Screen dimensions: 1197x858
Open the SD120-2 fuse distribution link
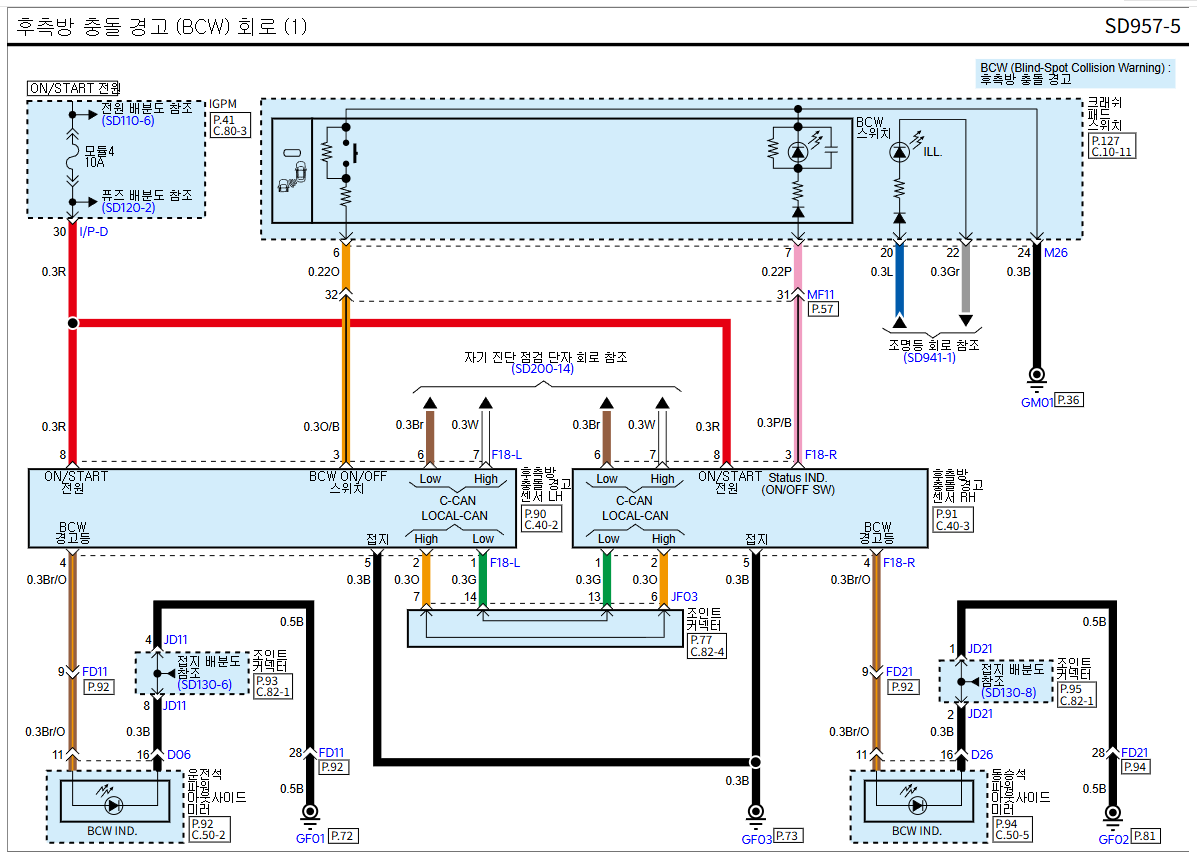point(128,207)
